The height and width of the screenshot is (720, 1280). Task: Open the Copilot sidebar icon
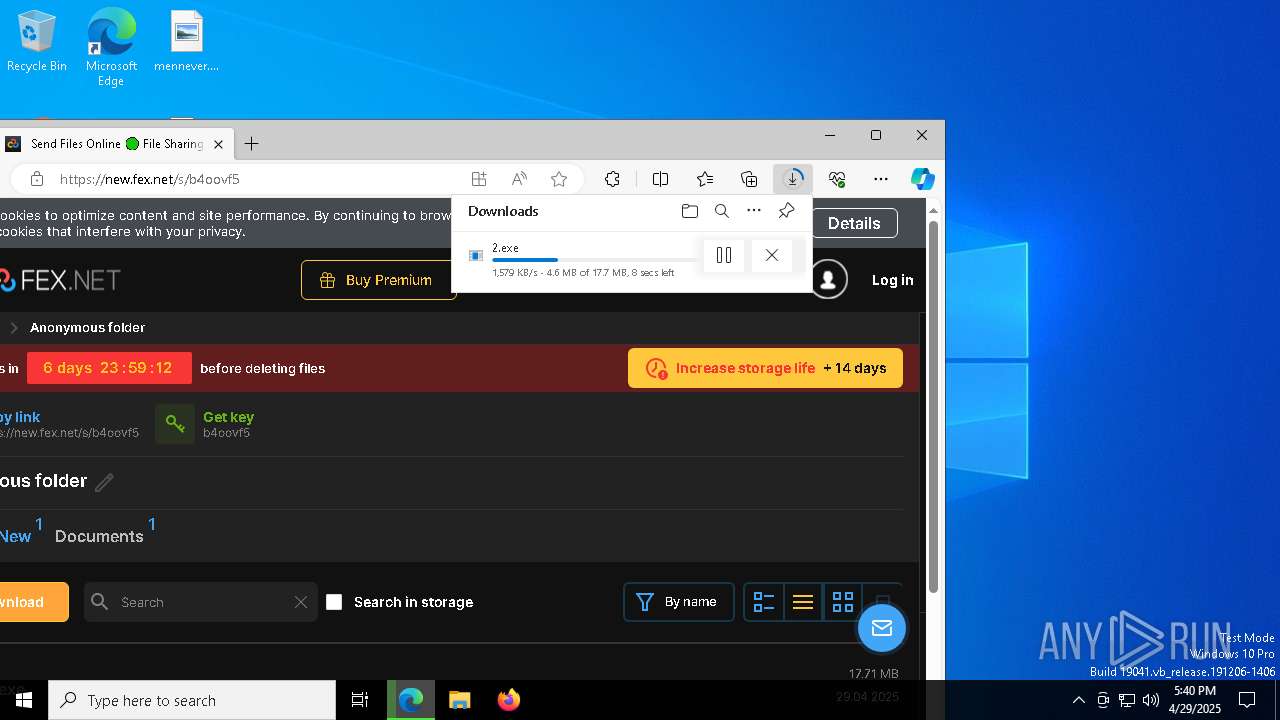(x=922, y=179)
